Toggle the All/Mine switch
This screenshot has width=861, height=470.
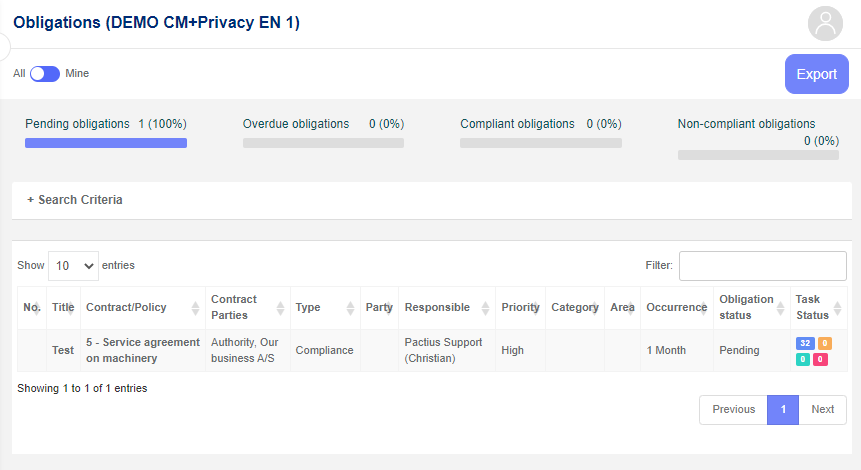click(x=45, y=74)
